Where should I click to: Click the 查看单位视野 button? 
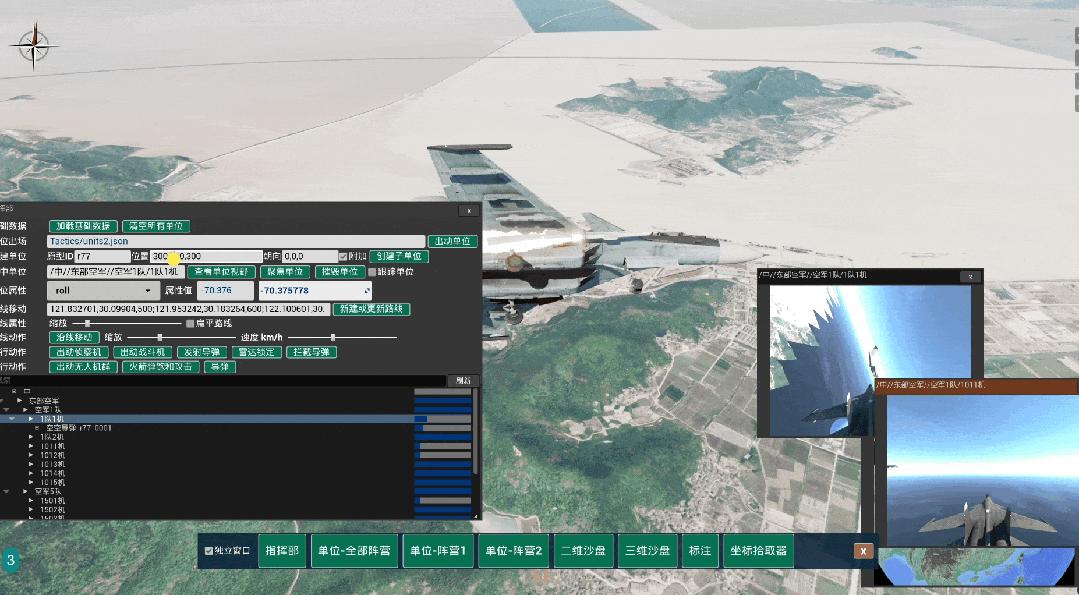pyautogui.click(x=222, y=272)
